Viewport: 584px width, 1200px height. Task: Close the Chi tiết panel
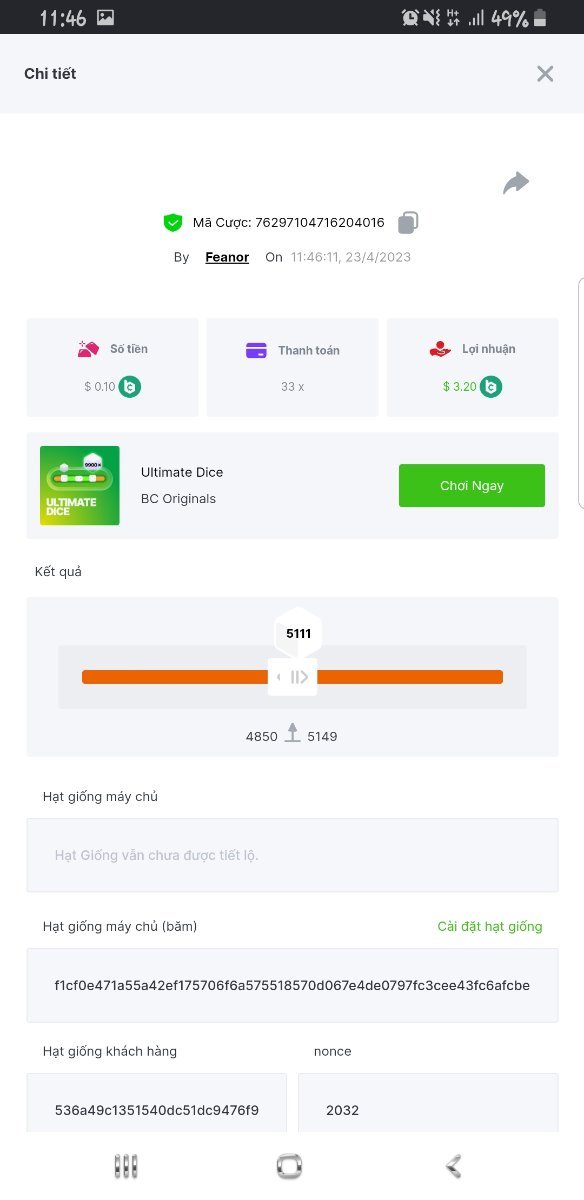[545, 73]
